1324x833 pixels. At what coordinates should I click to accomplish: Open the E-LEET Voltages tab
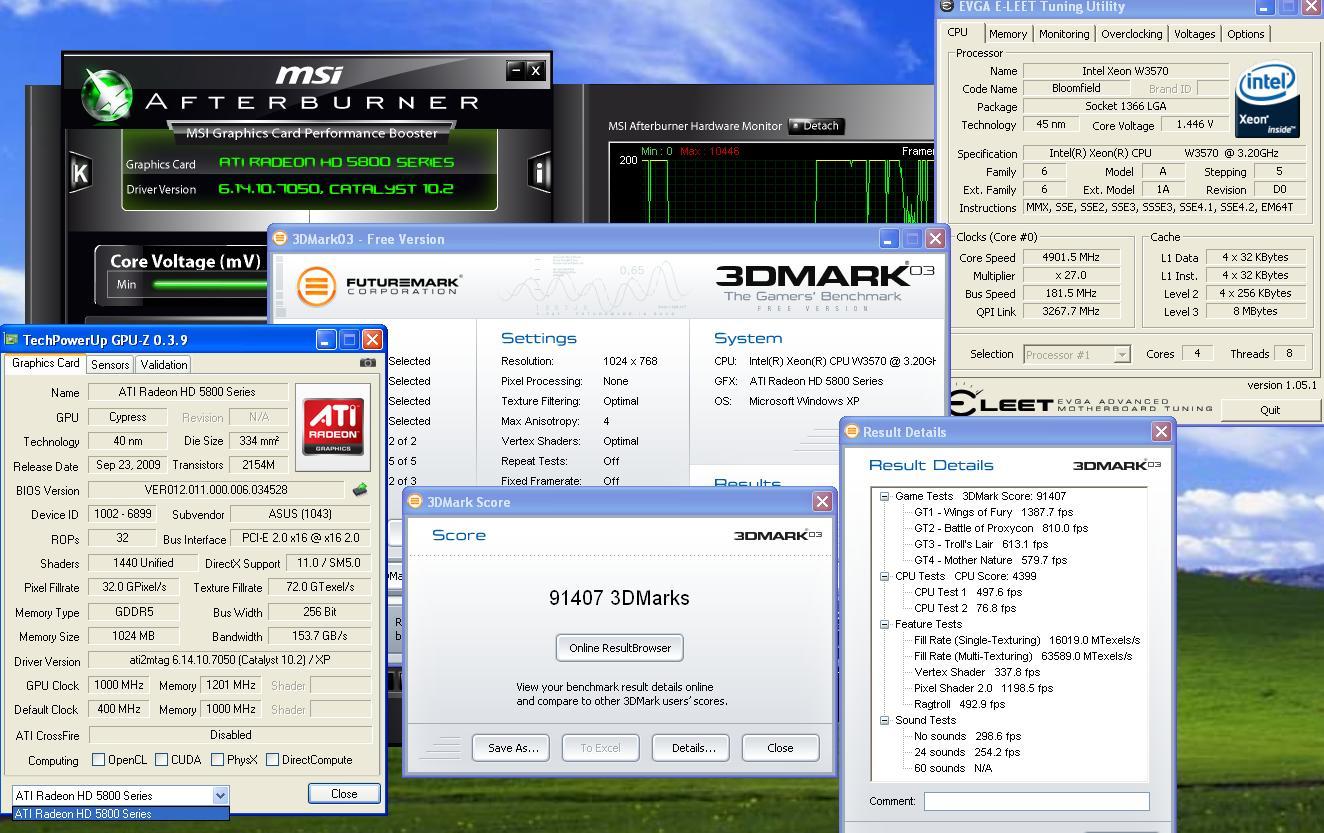[1194, 34]
